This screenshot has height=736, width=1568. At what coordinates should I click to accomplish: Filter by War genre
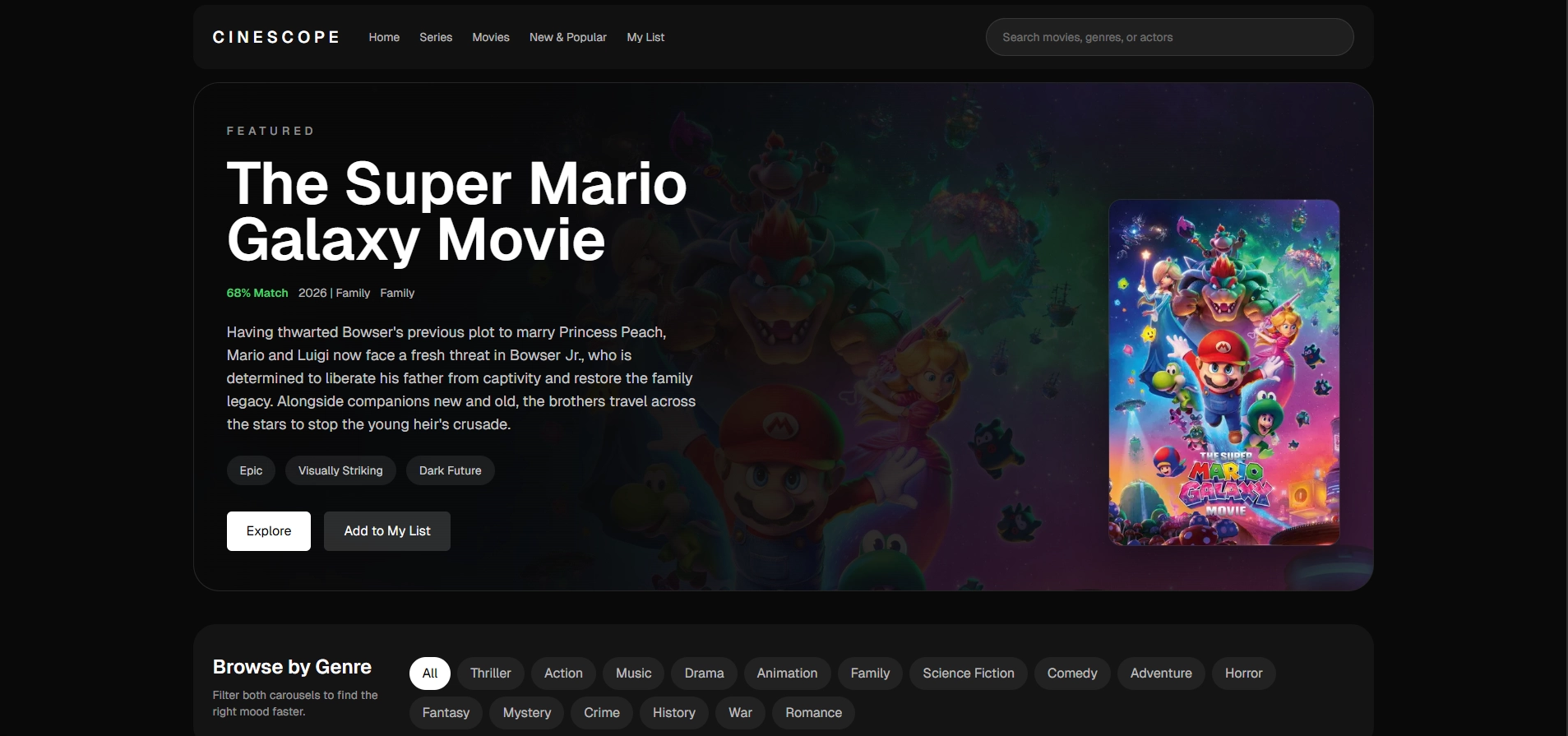click(x=741, y=713)
